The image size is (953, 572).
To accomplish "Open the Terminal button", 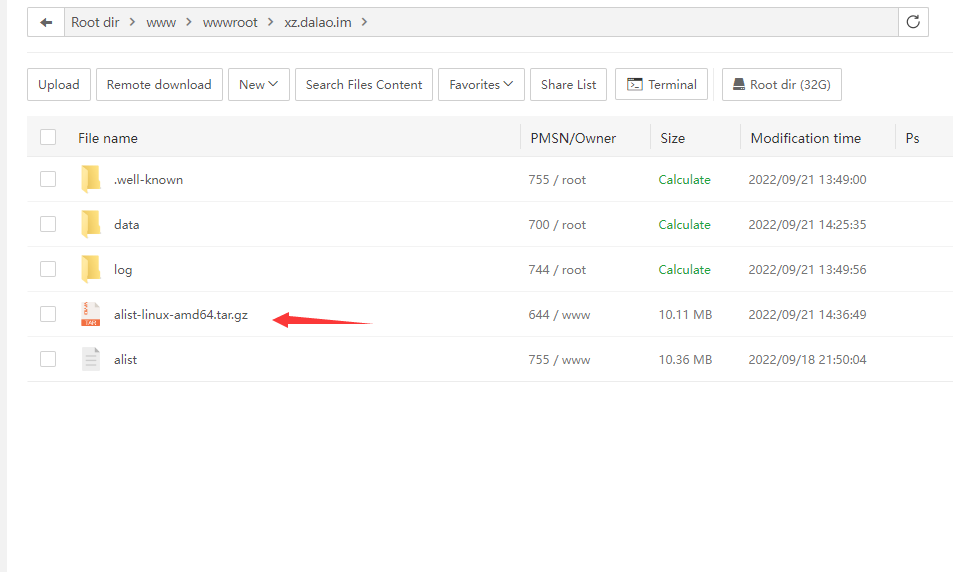I will (x=661, y=85).
